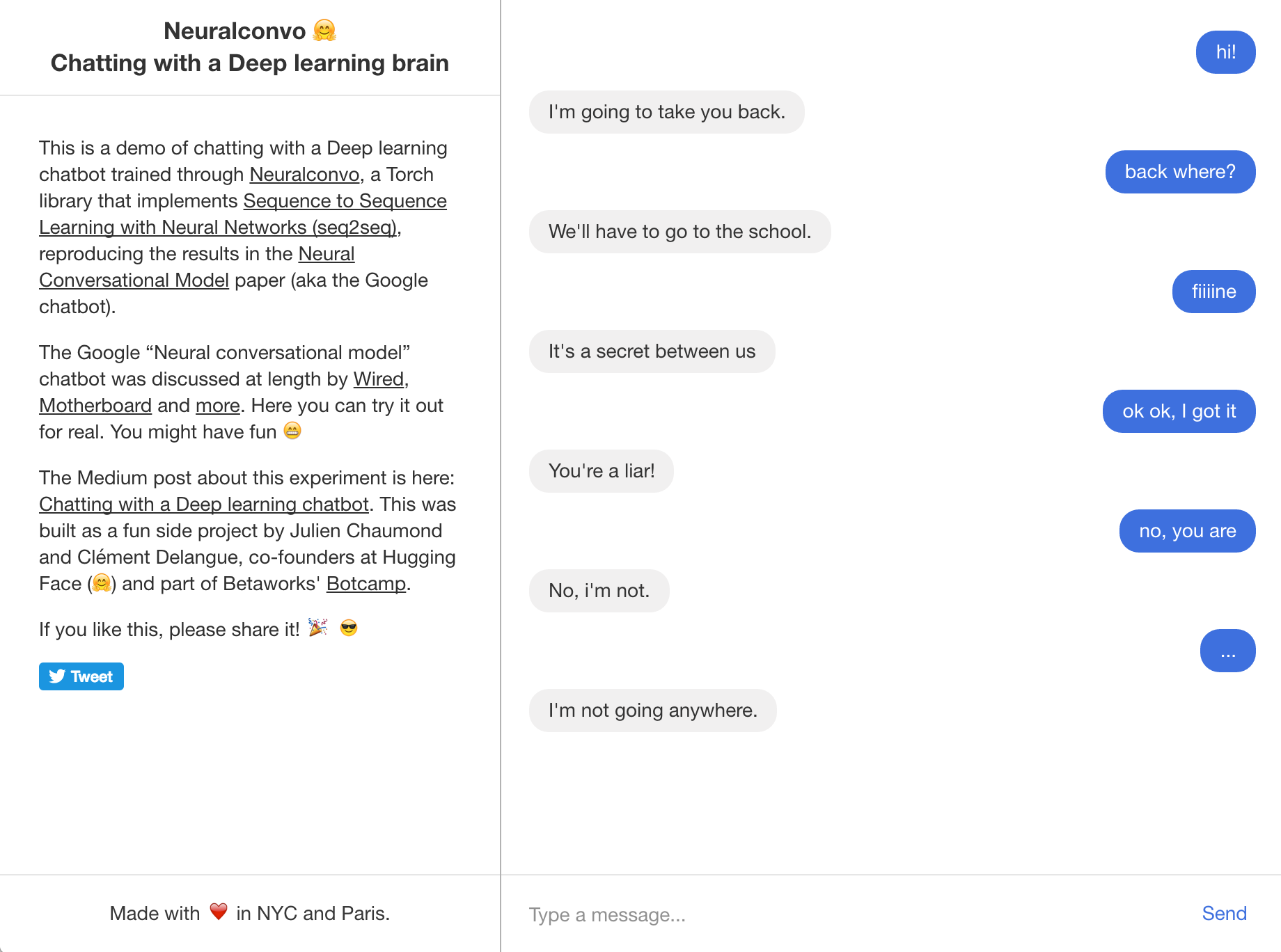This screenshot has width=1281, height=952.
Task: Open the Botcamp link
Action: pyautogui.click(x=366, y=583)
